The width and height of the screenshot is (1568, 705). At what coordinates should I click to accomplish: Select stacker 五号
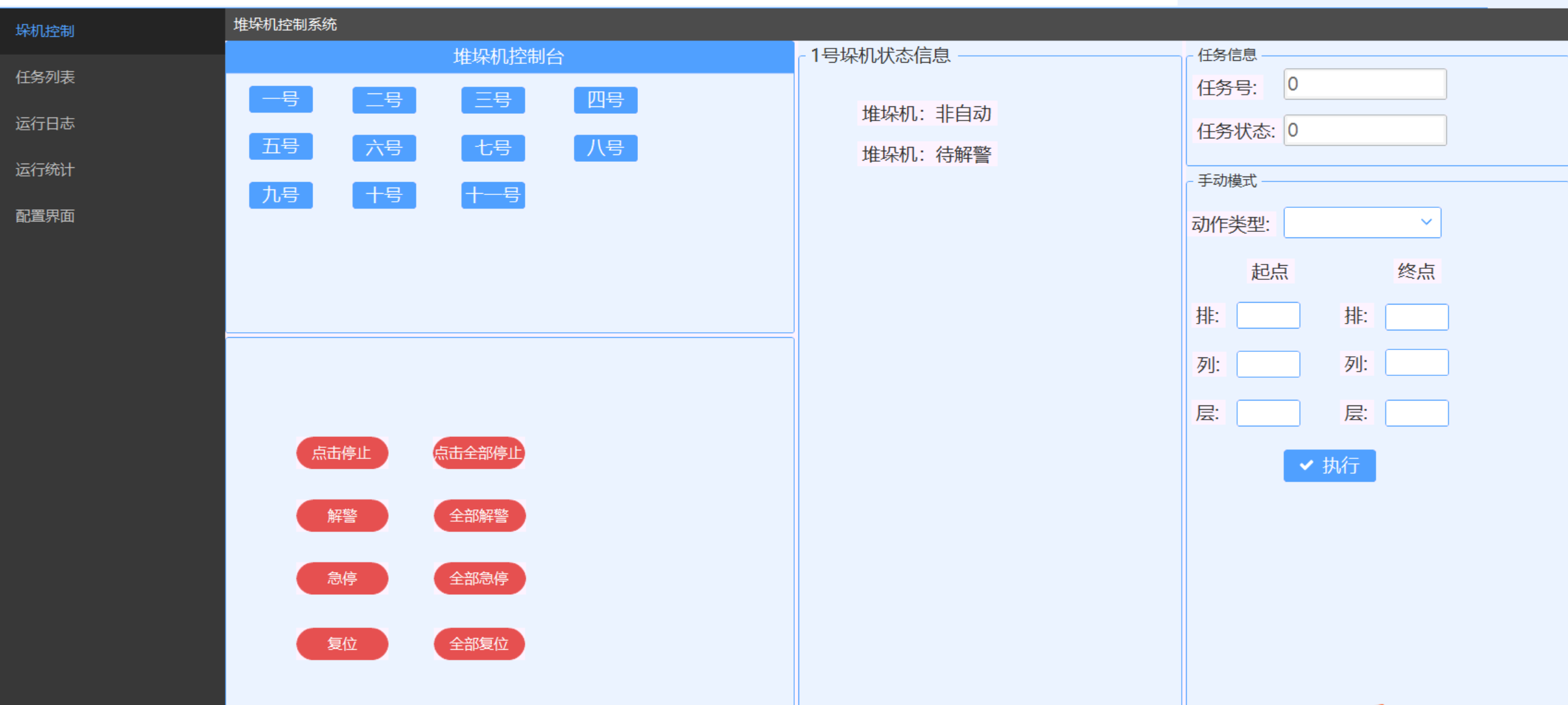click(281, 147)
